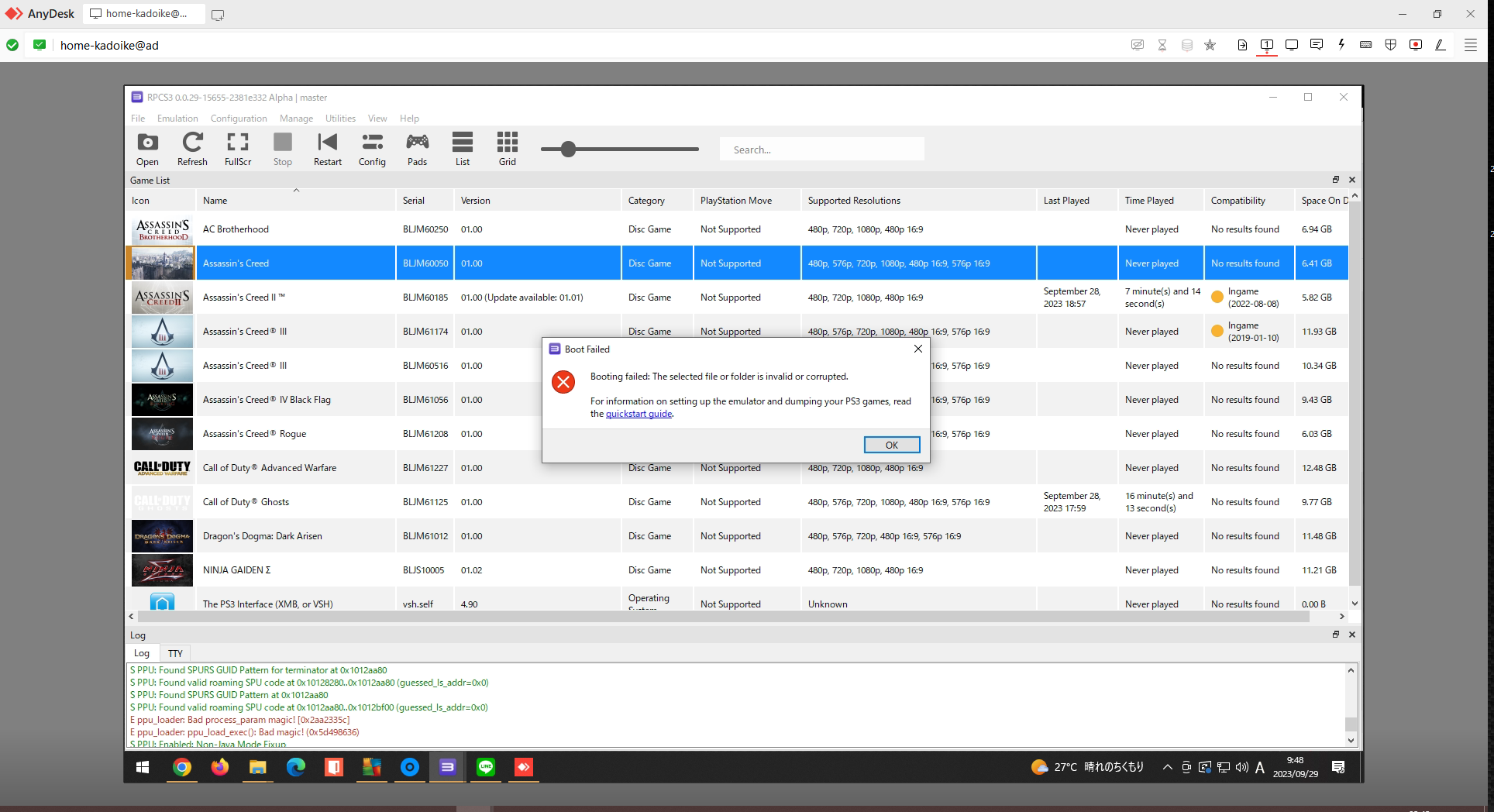Select Assassin's Creed IV Black Flag

tap(267, 399)
